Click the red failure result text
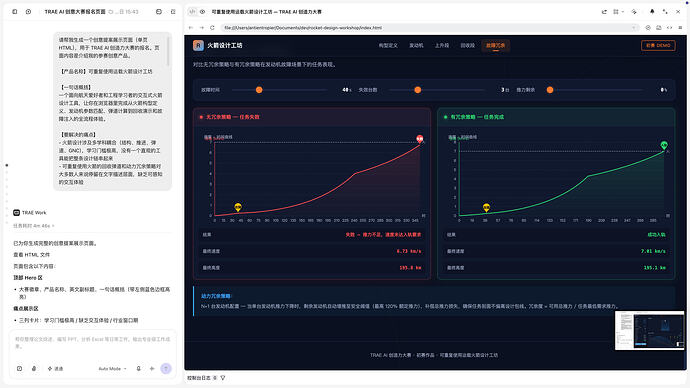Screen dimensions: 690x388 coord(383,235)
